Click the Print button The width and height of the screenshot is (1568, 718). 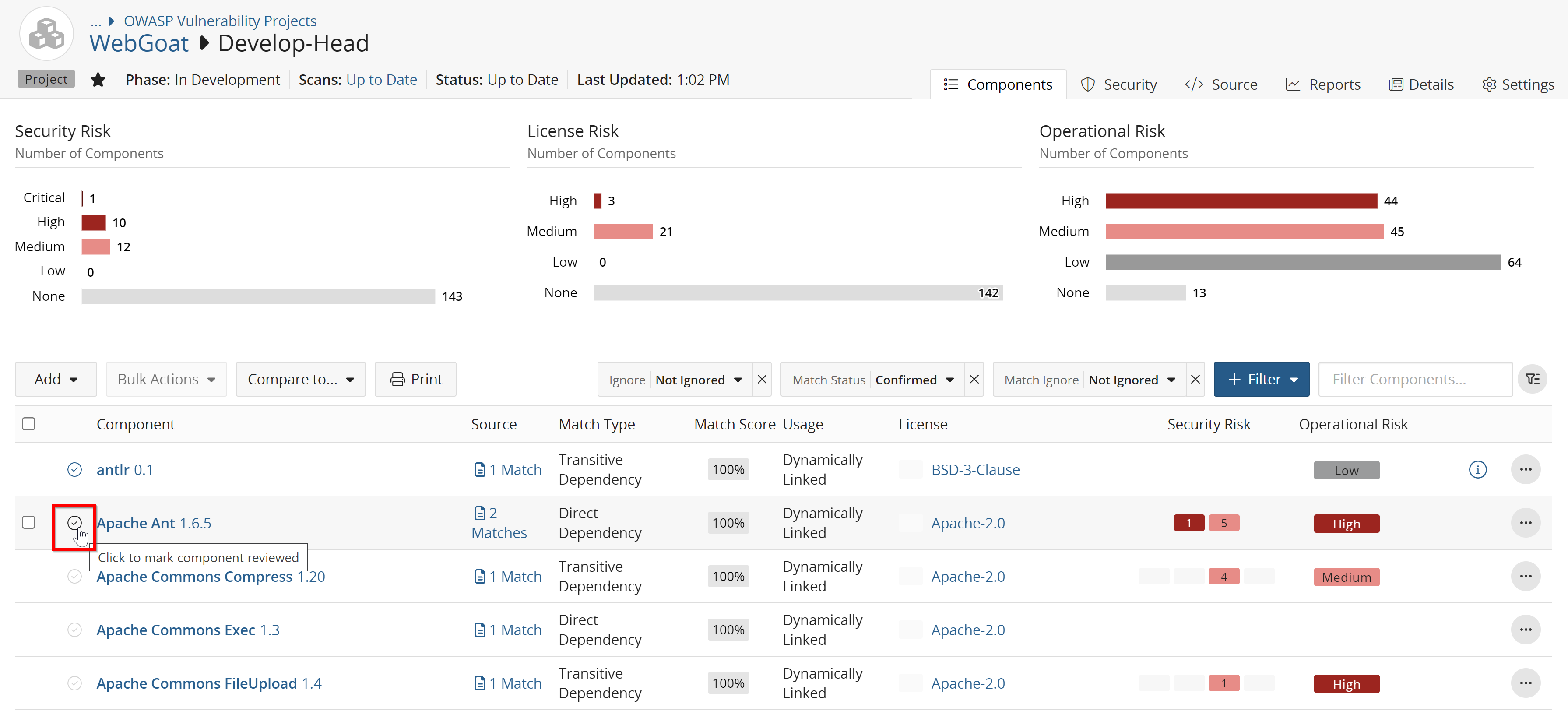416,380
